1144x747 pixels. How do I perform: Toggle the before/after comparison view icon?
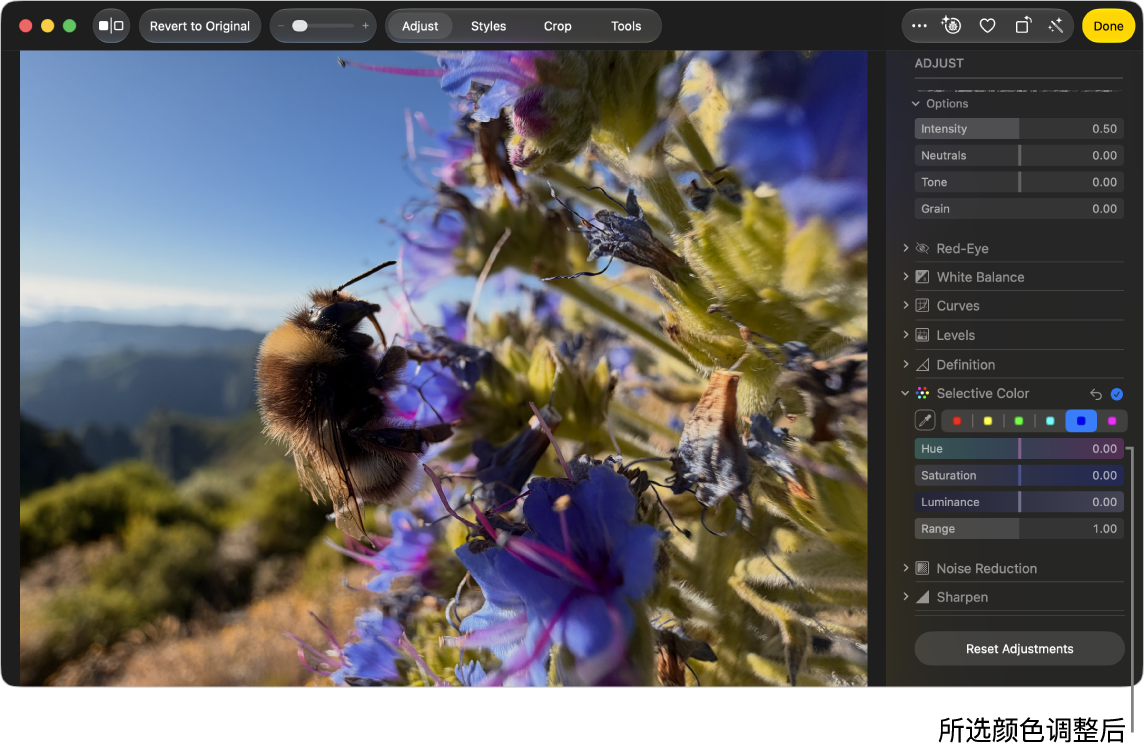coord(111,26)
